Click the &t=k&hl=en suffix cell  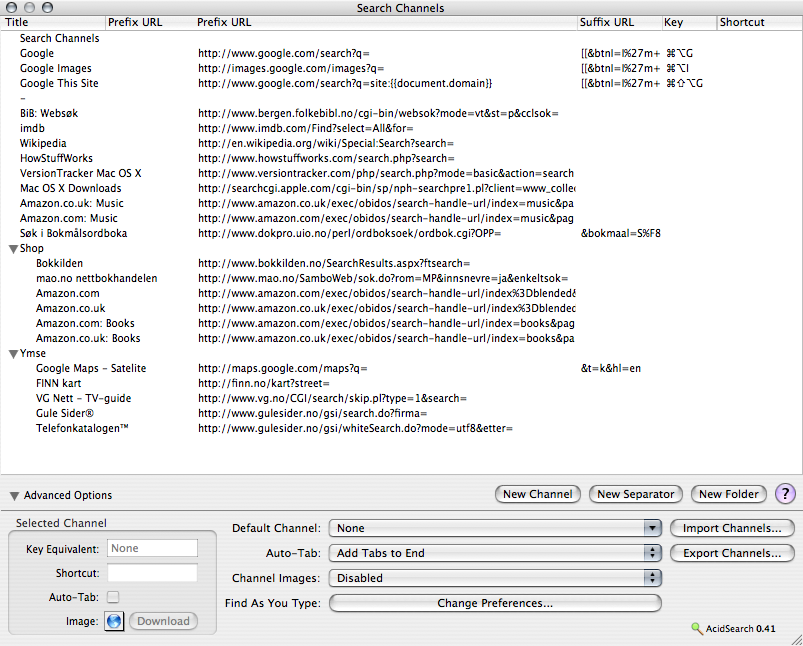(x=610, y=368)
